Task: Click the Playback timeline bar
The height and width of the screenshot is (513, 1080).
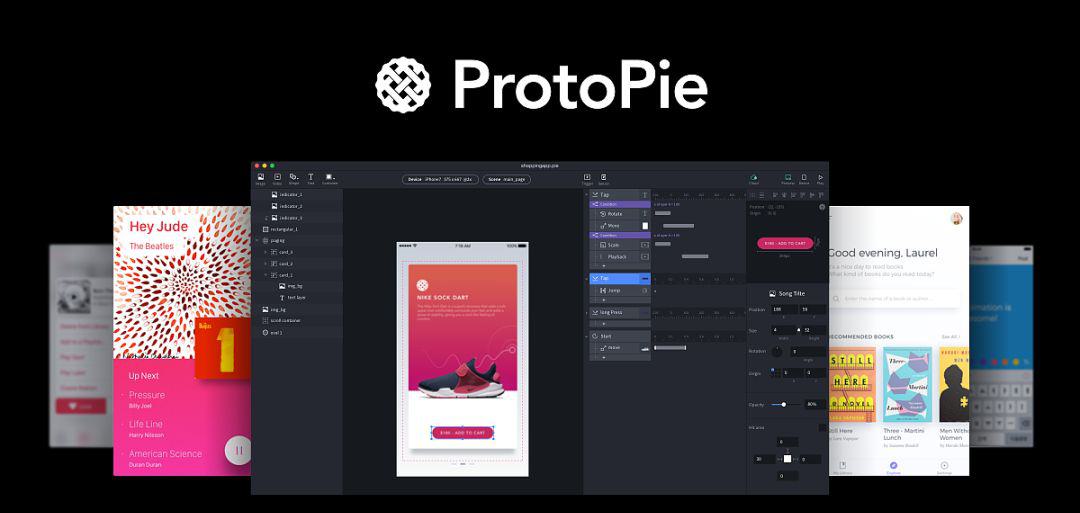Action: click(x=695, y=256)
